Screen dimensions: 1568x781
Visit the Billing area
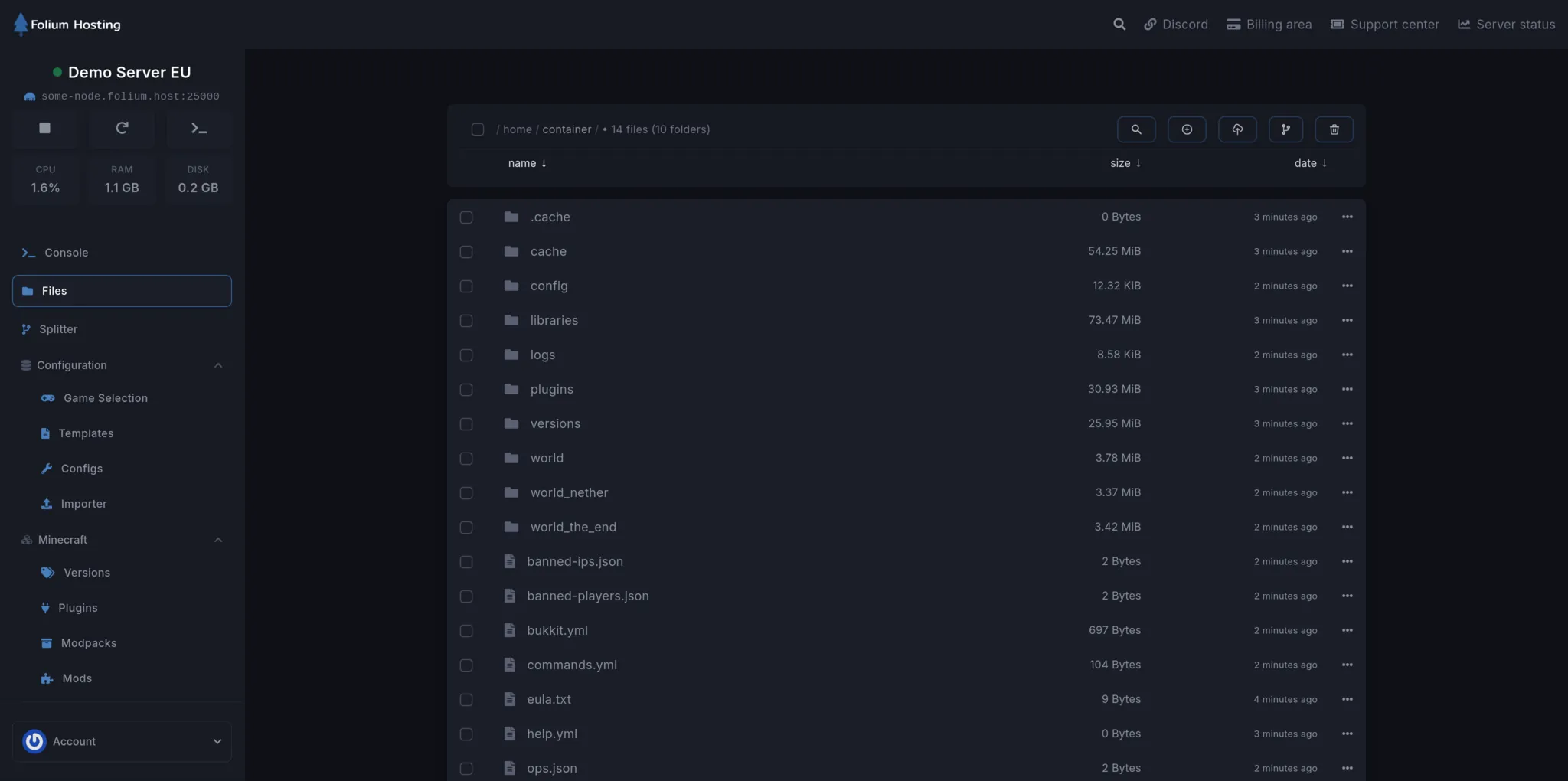point(1268,24)
